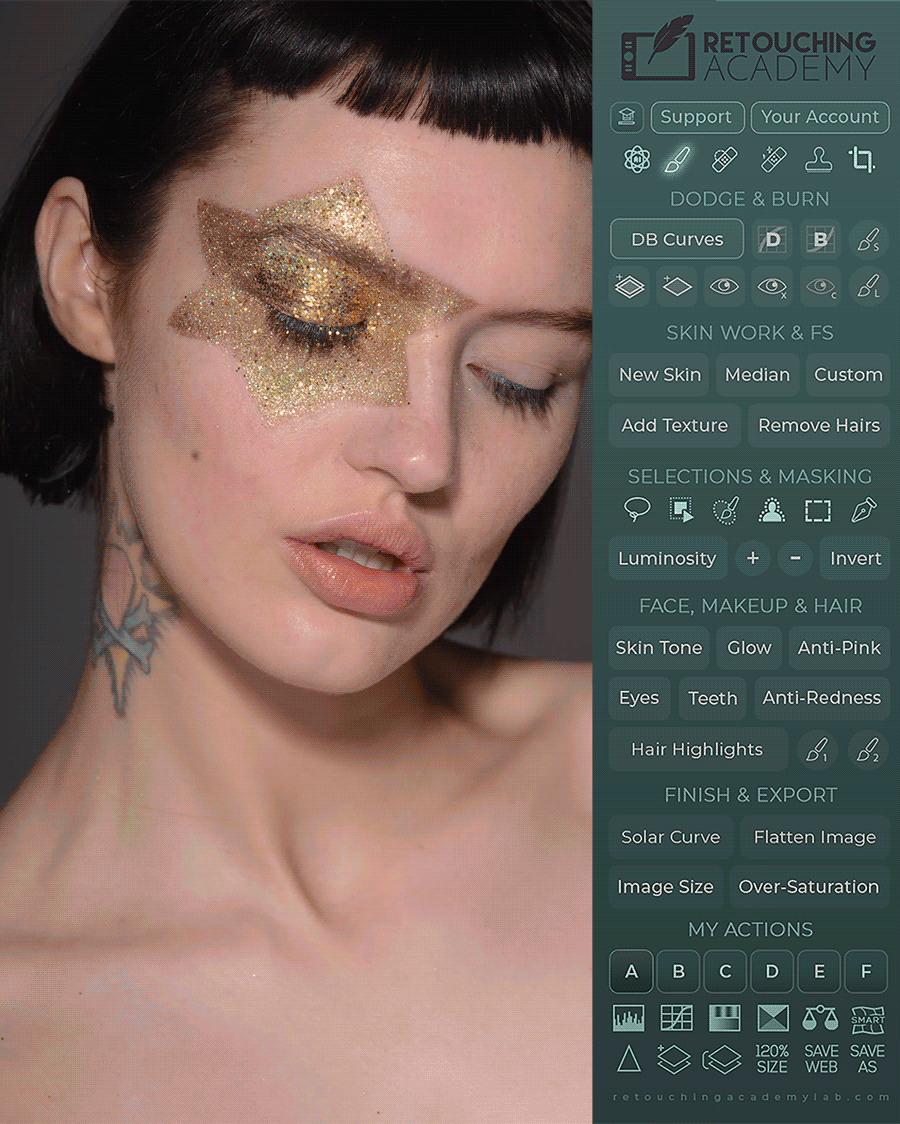Image resolution: width=900 pixels, height=1124 pixels.
Task: Add a Curves adjustment via grid icon
Action: (x=677, y=1018)
